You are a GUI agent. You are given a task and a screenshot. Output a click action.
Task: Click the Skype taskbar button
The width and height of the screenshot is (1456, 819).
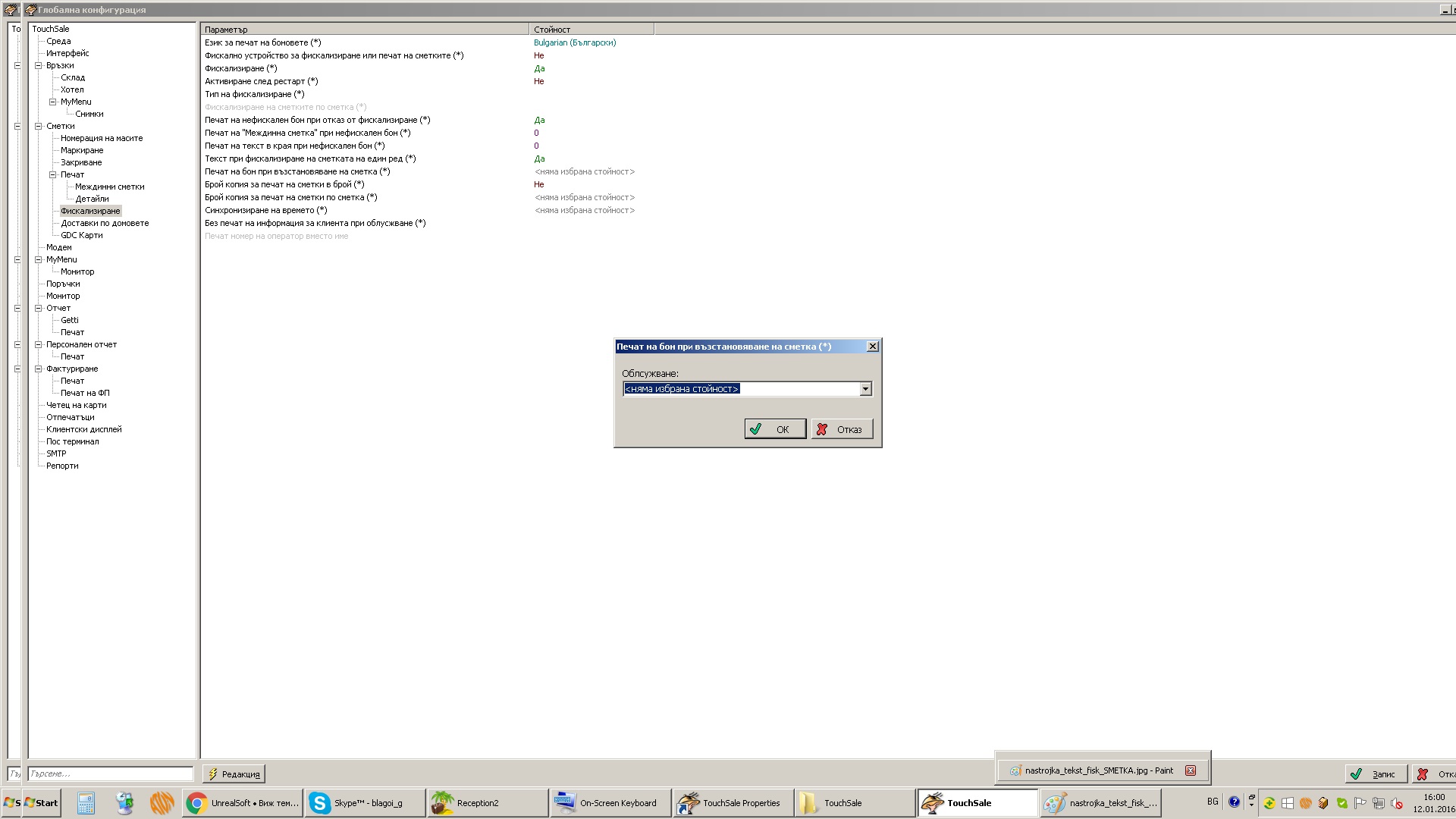pos(364,803)
